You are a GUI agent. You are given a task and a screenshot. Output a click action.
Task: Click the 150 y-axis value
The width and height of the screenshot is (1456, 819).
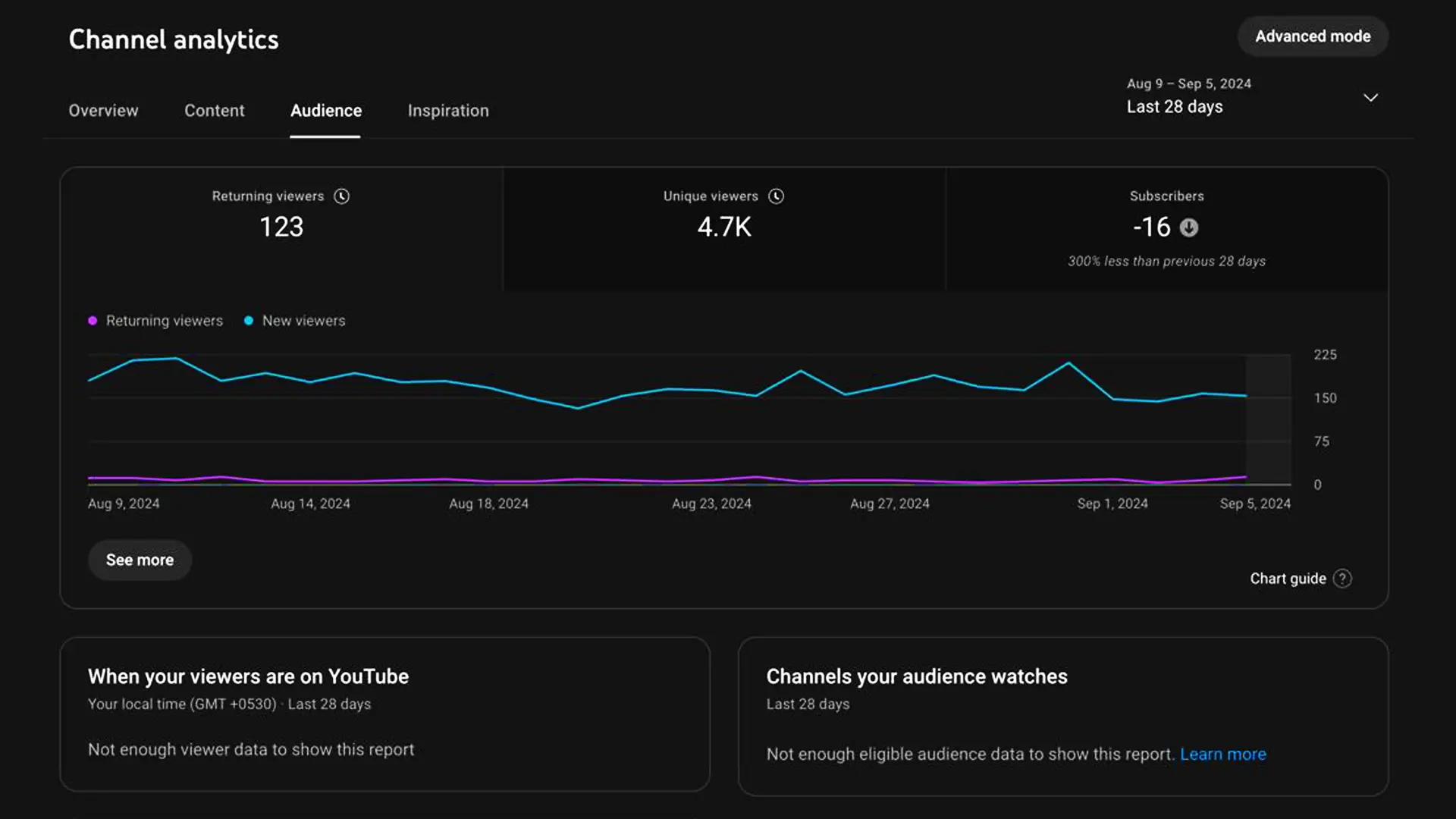1326,398
